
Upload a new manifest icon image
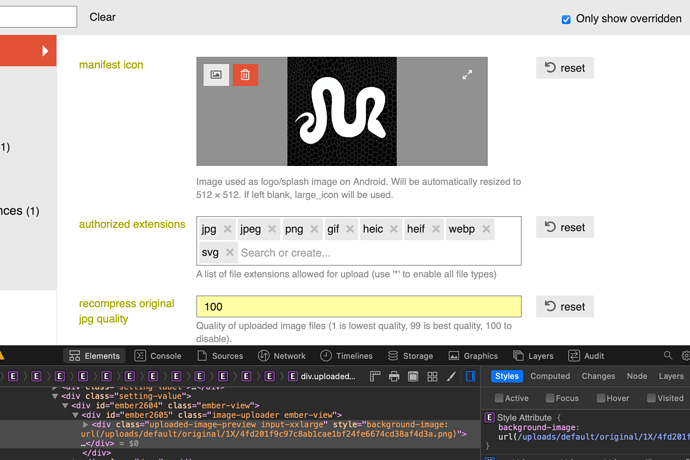click(x=216, y=75)
